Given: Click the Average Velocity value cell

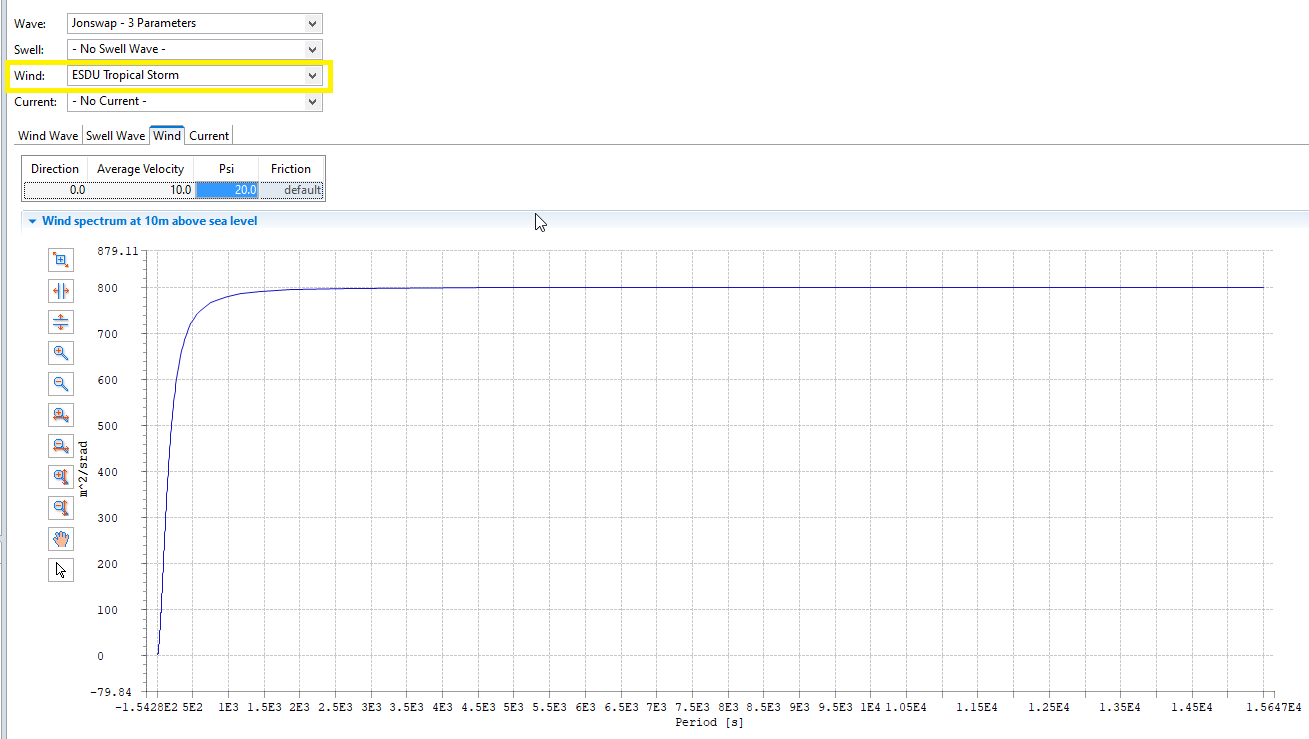Looking at the screenshot, I should [x=140, y=189].
